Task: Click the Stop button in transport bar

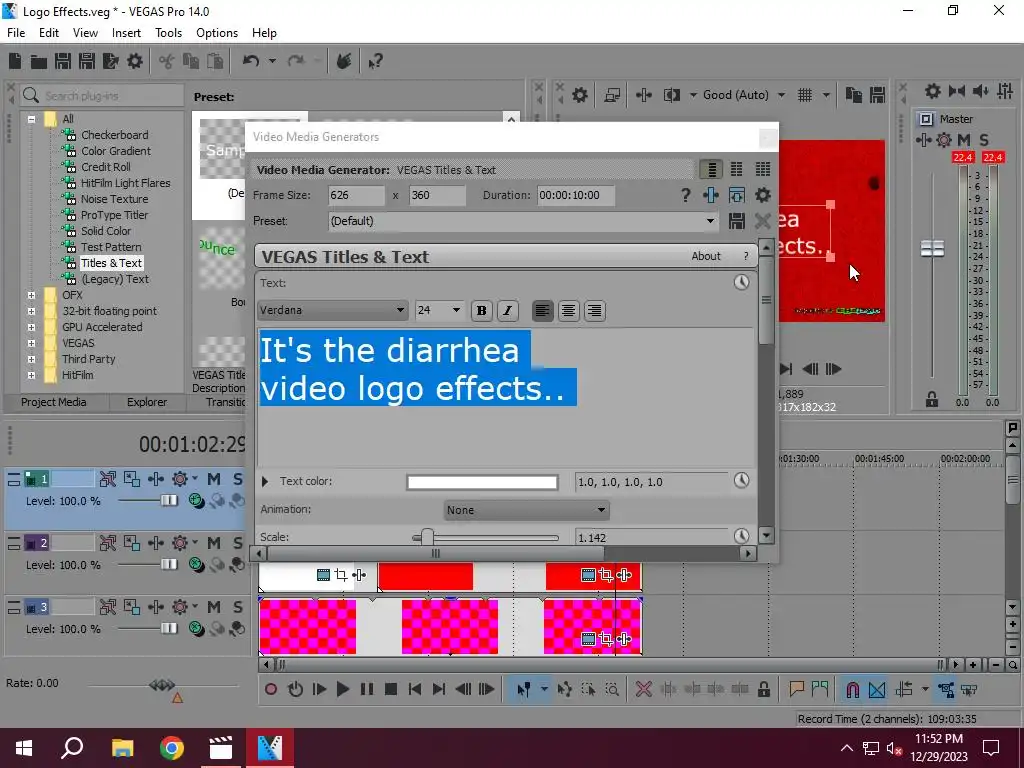Action: tap(391, 689)
